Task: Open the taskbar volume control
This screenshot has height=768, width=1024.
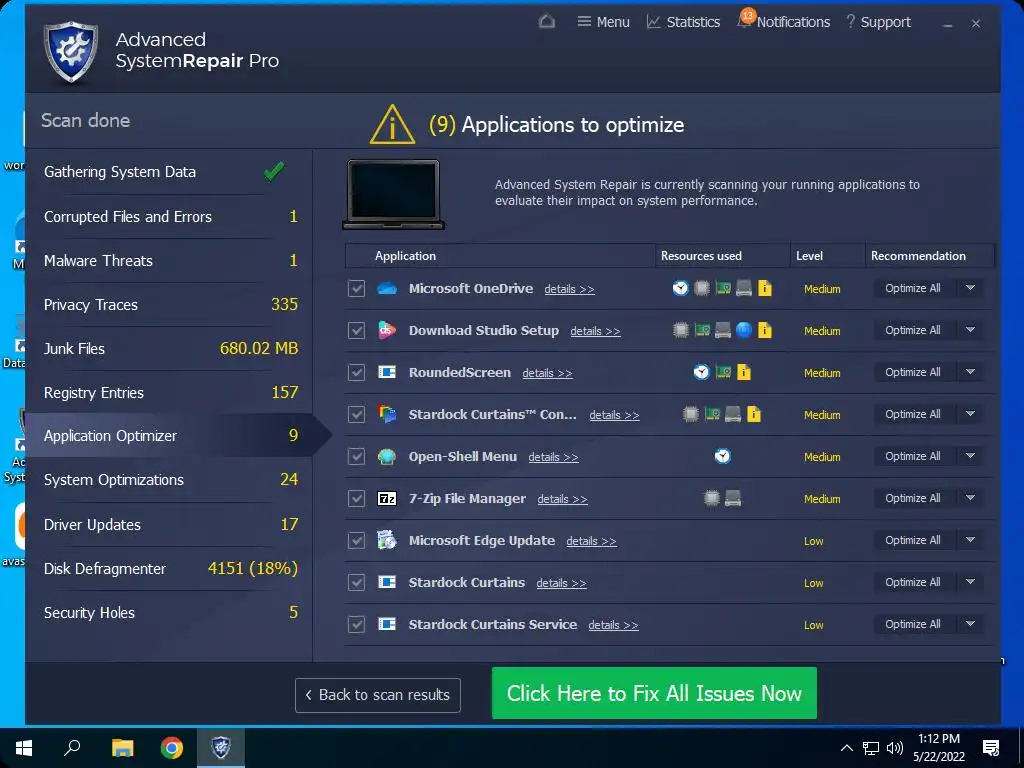Action: pos(895,748)
